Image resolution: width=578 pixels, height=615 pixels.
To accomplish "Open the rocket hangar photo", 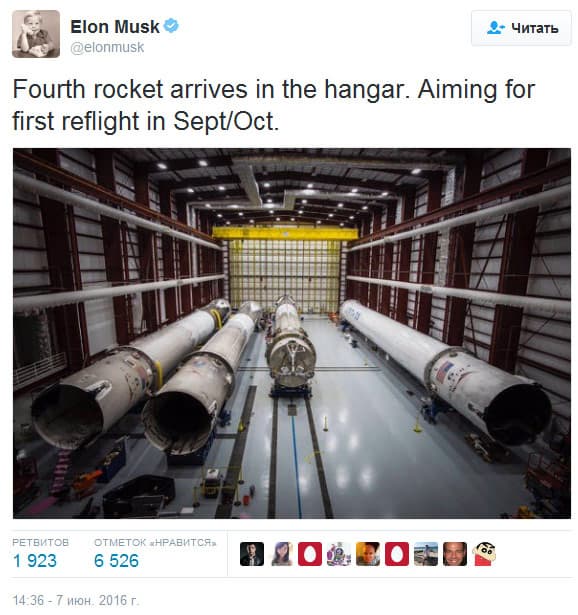I will click(292, 333).
